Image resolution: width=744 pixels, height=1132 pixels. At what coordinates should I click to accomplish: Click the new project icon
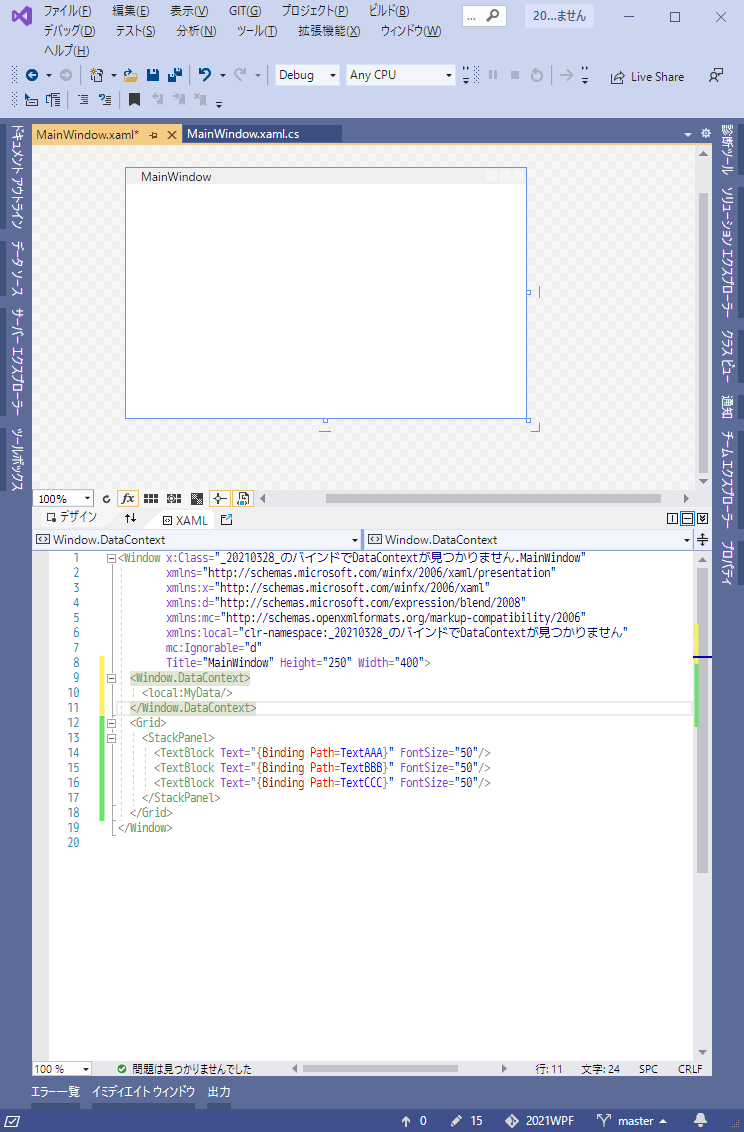click(x=96, y=75)
